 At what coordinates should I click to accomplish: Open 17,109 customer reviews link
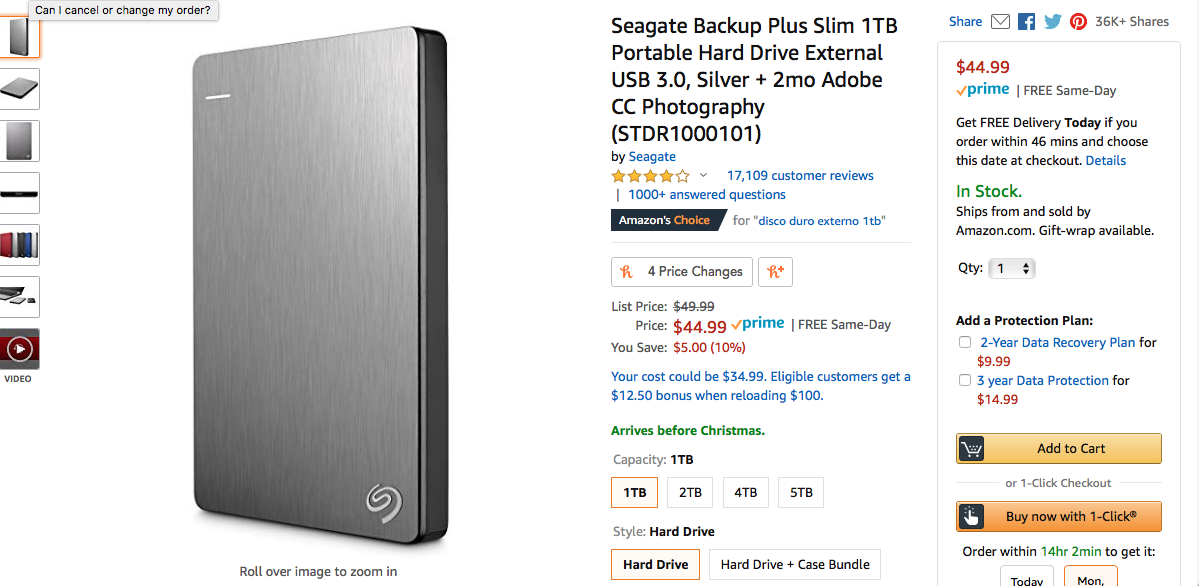[x=800, y=175]
